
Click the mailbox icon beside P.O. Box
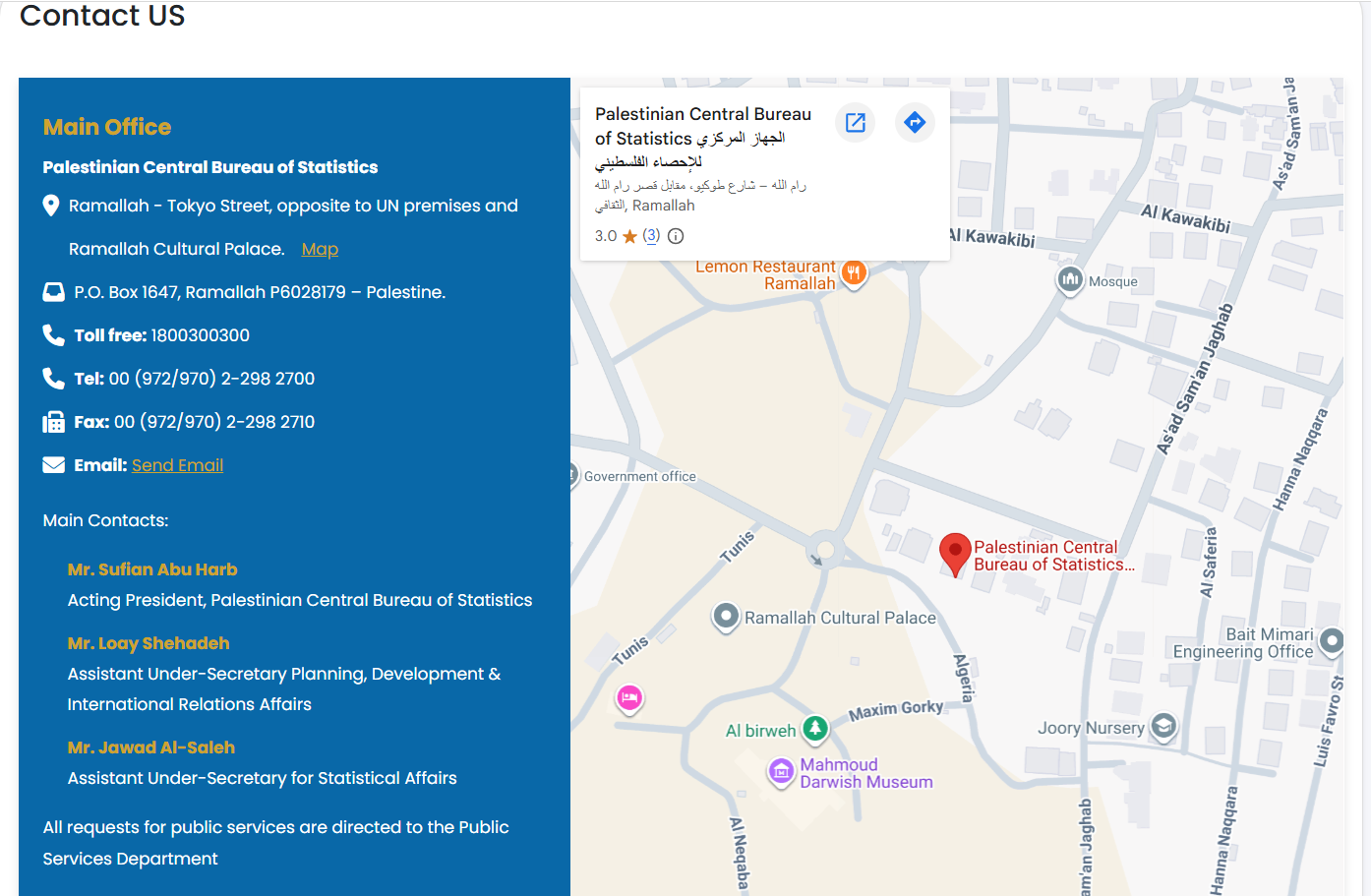pos(54,292)
